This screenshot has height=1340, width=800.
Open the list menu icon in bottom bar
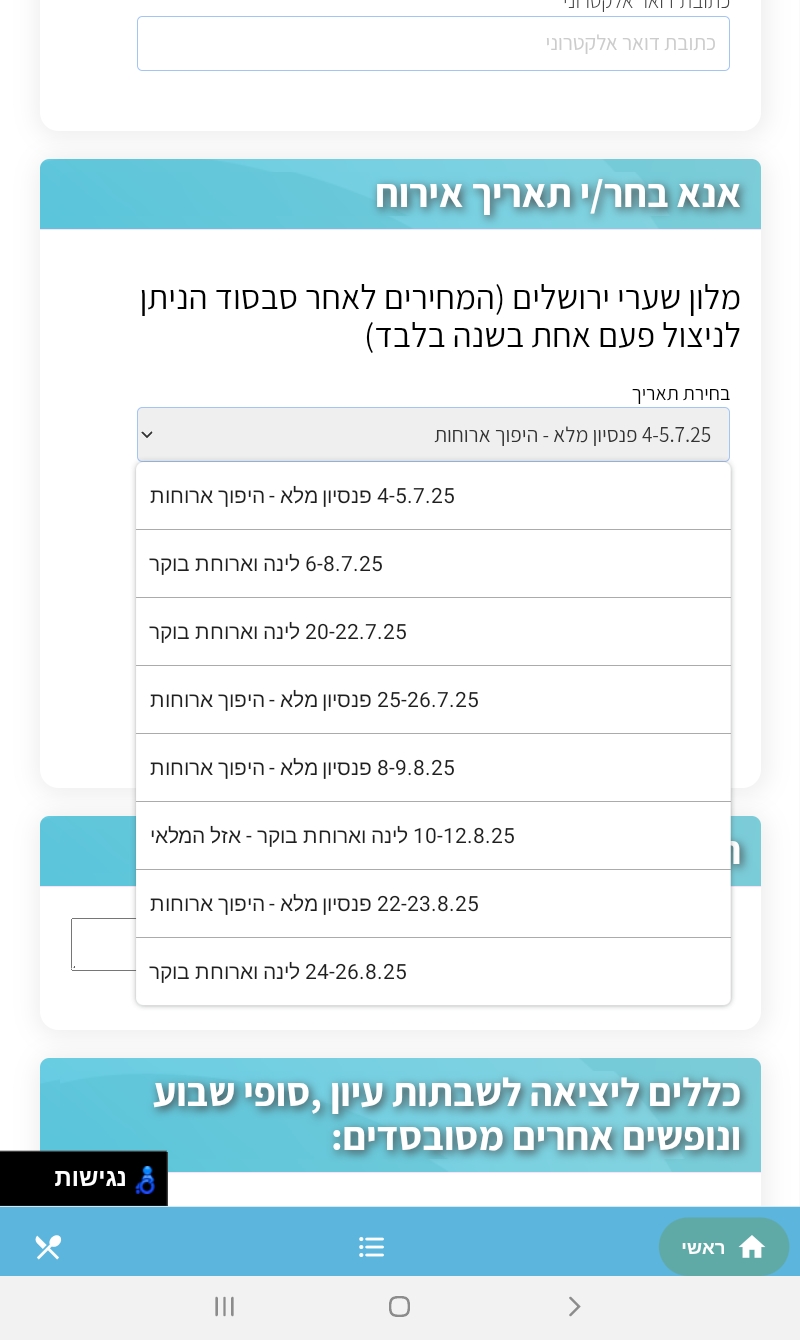point(371,1247)
